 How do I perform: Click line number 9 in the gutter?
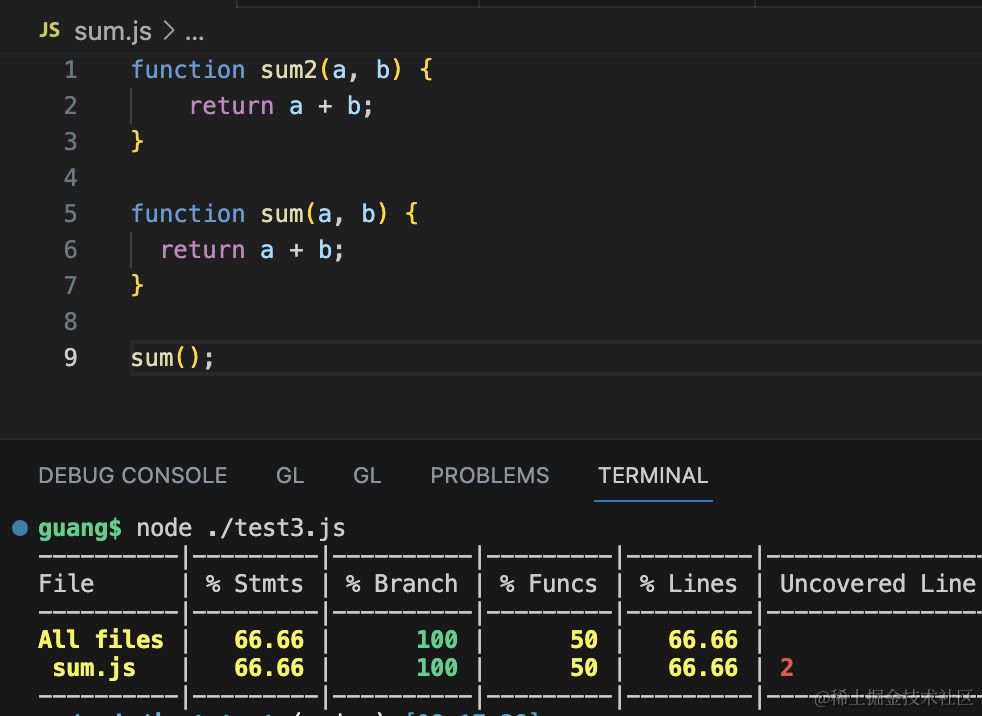point(70,358)
